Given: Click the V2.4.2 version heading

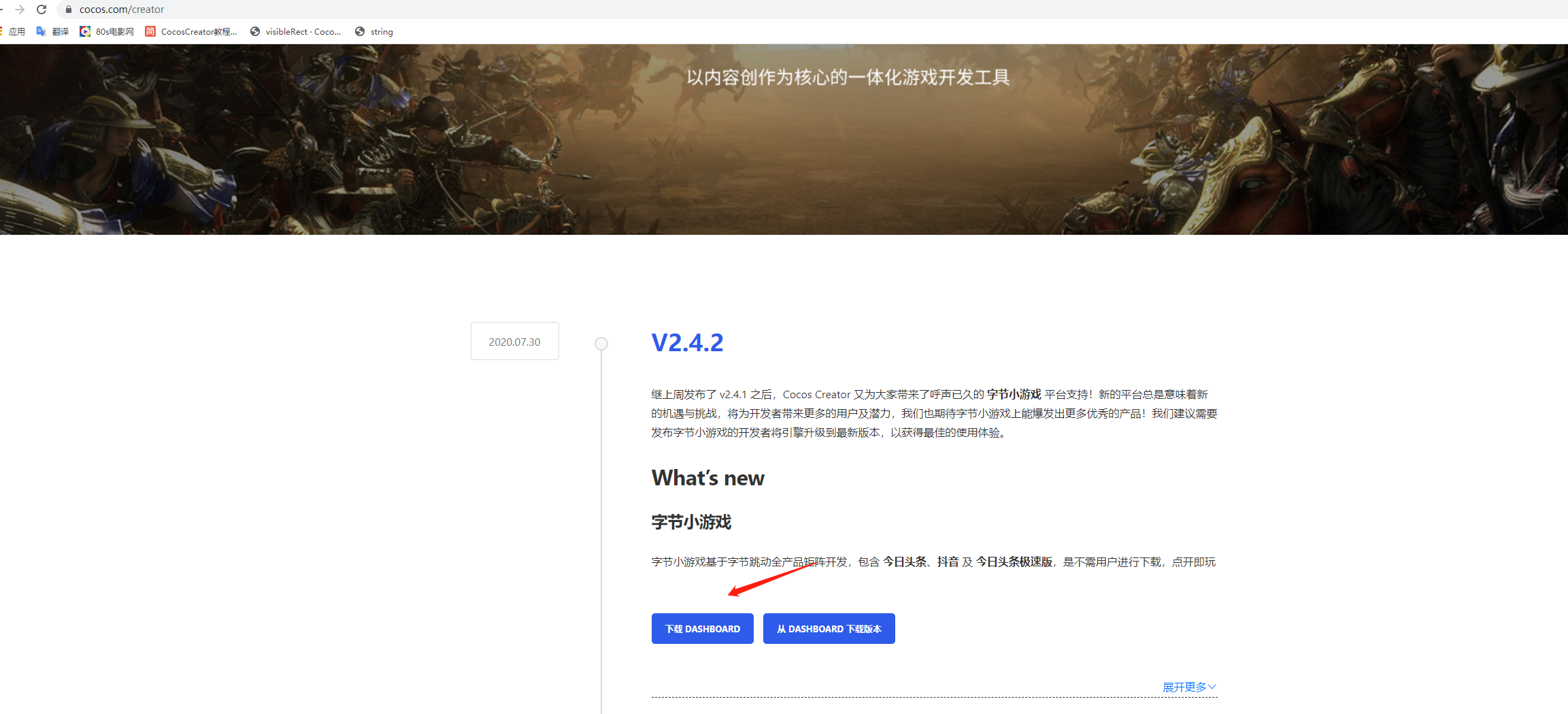Looking at the screenshot, I should click(687, 342).
